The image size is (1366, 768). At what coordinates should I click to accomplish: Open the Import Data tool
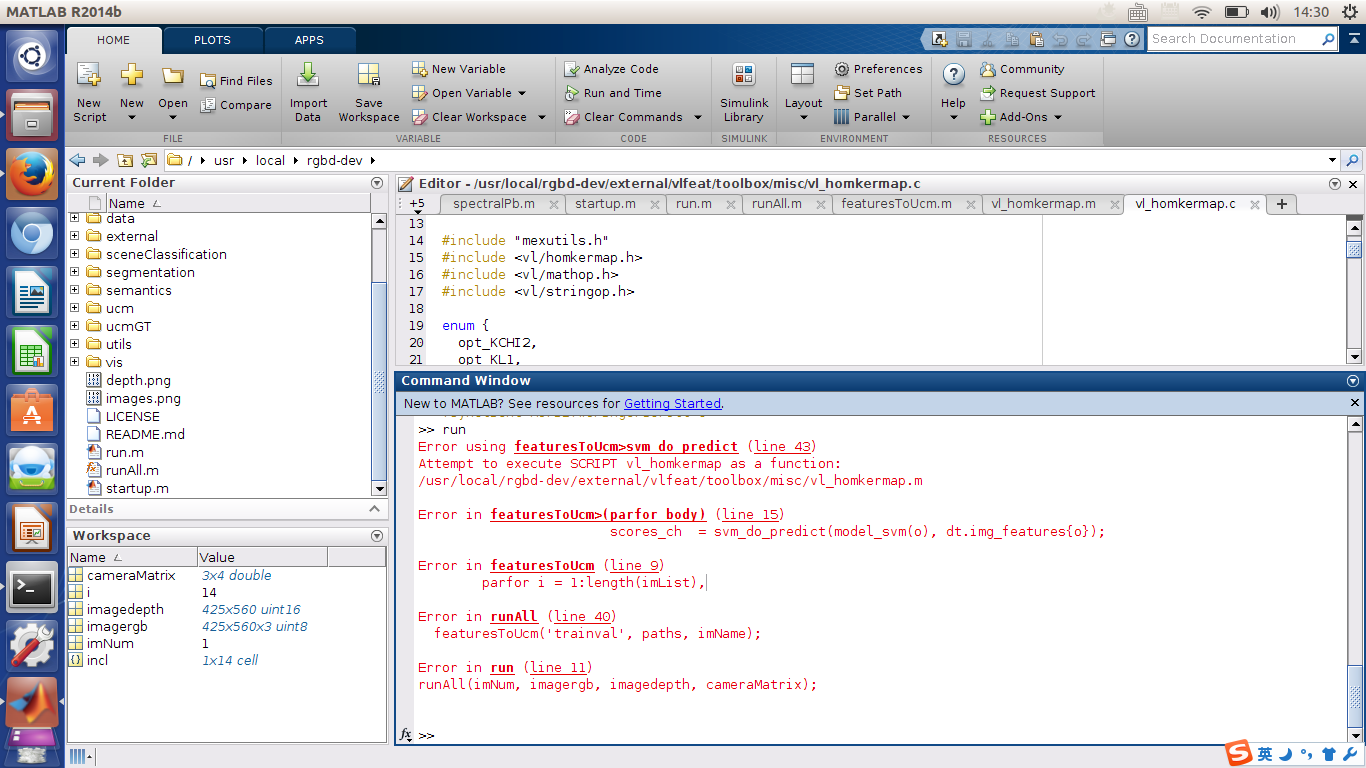tap(308, 92)
